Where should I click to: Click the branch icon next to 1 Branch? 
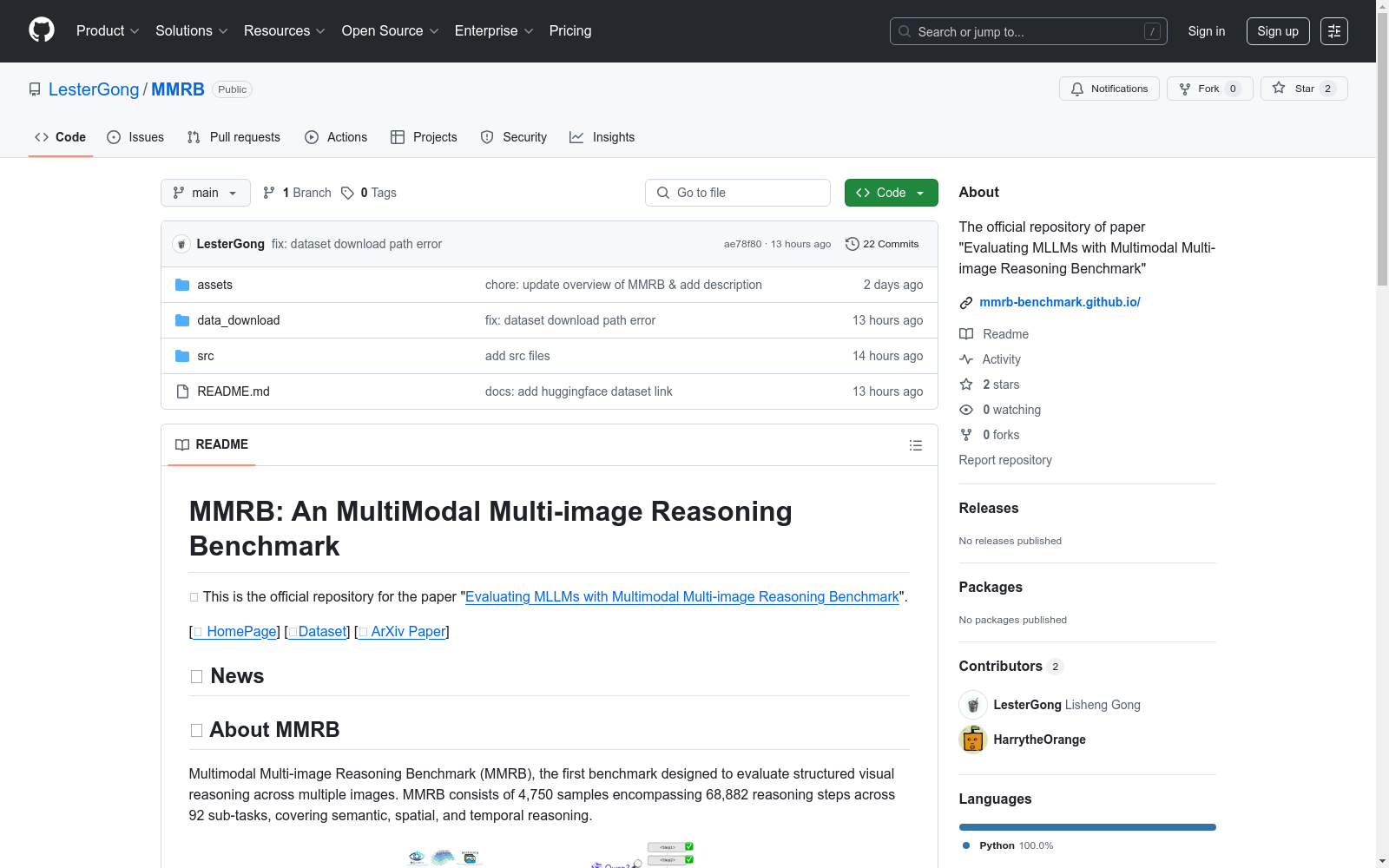pyautogui.click(x=269, y=193)
